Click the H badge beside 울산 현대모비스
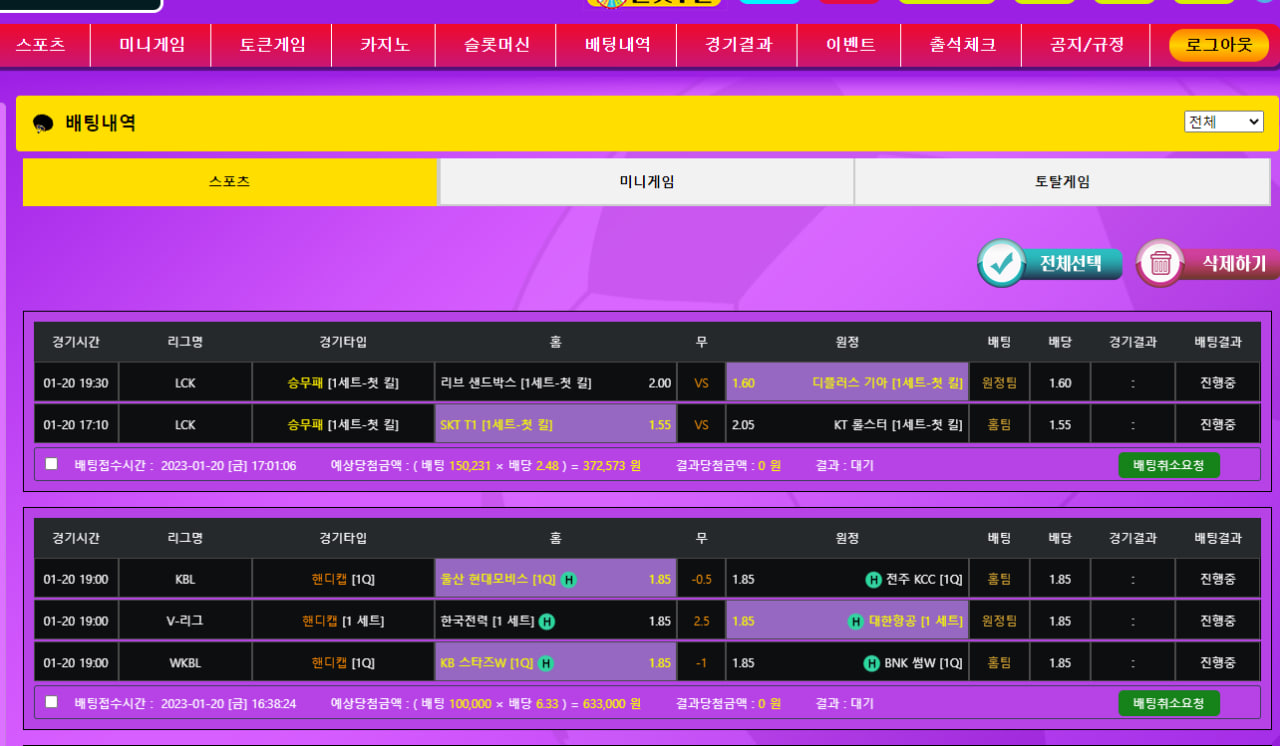The image size is (1280, 746). point(568,579)
